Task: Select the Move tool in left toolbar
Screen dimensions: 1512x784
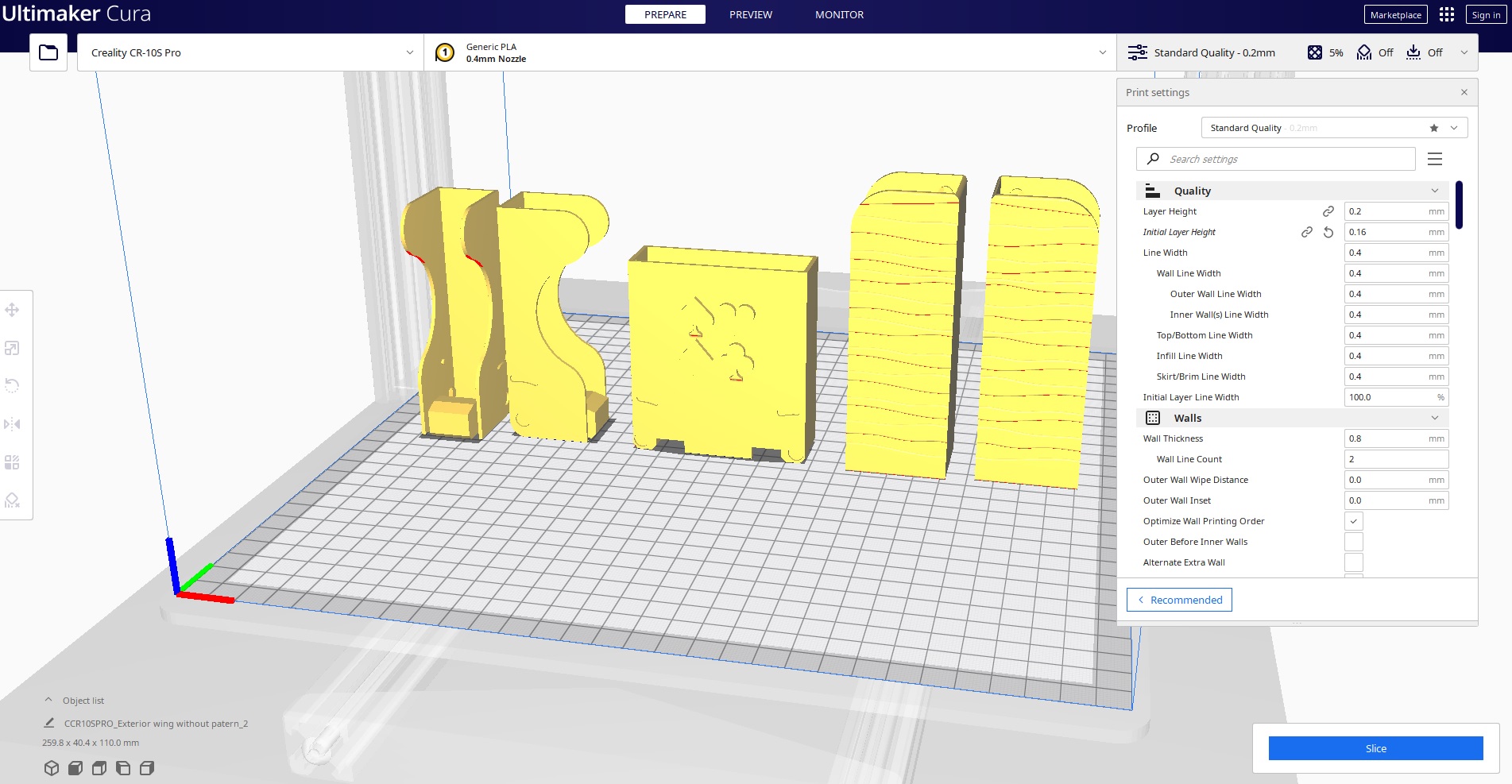Action: [13, 310]
